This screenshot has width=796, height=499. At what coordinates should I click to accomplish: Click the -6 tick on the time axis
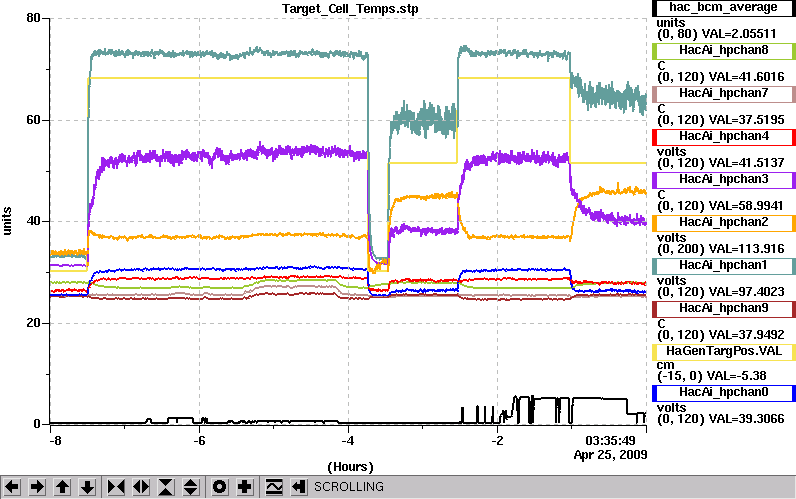pos(199,441)
